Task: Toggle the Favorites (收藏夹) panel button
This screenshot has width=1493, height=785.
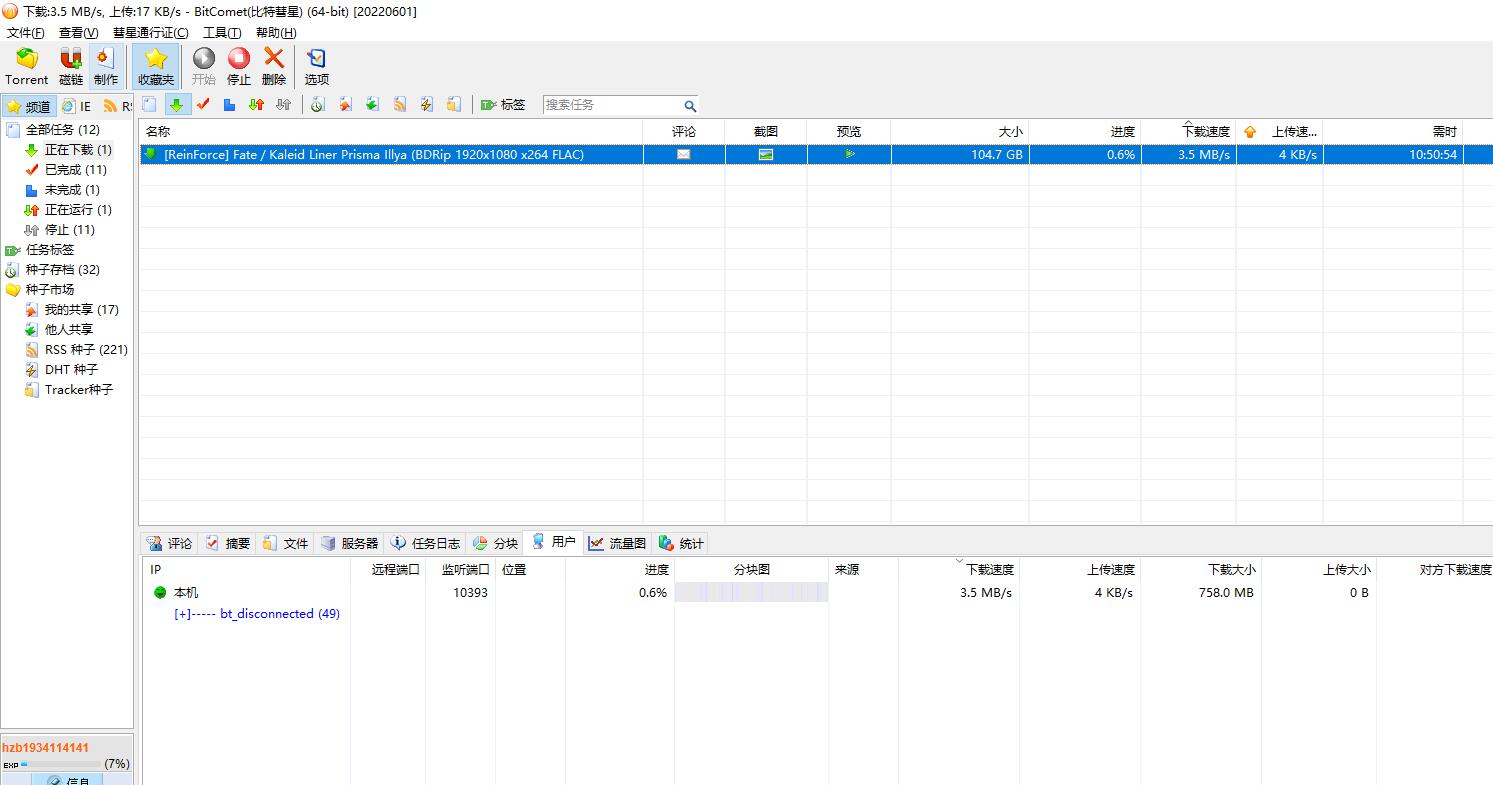Action: pyautogui.click(x=156, y=67)
